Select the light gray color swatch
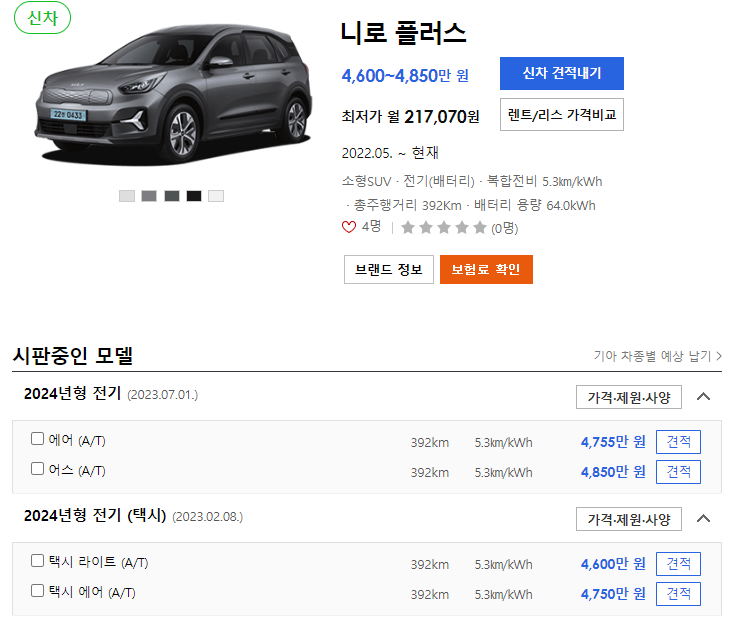 [127, 196]
